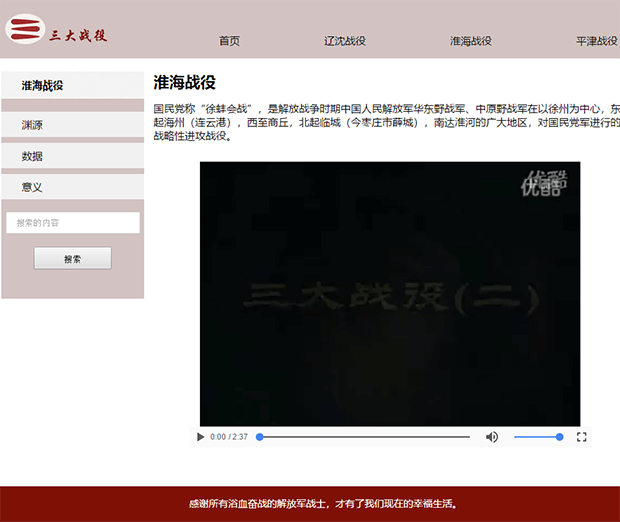Select 淮海战役 in the top navigation
620x522 pixels.
click(x=470, y=41)
